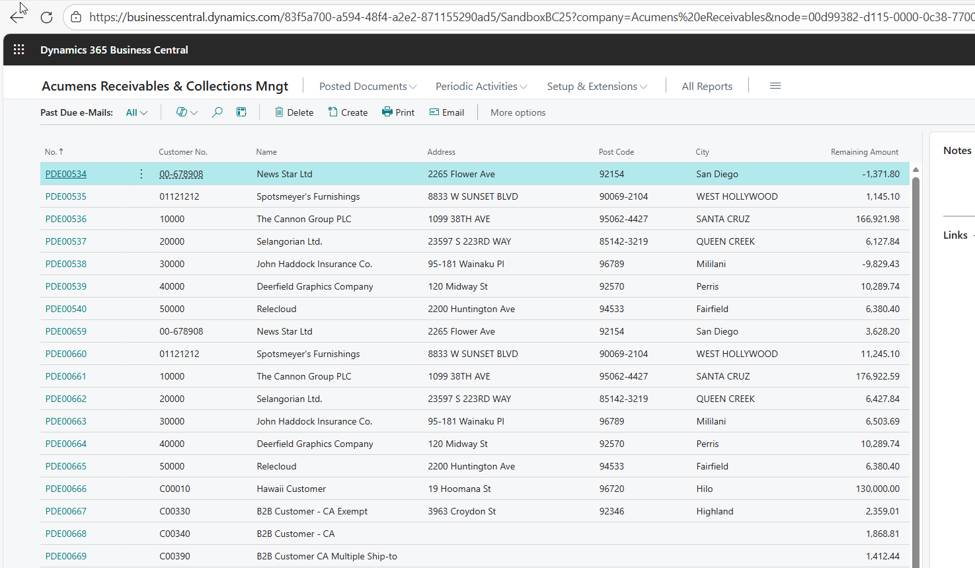This screenshot has width=975, height=568.
Task: Sort by Name column header
Action: [x=266, y=152]
